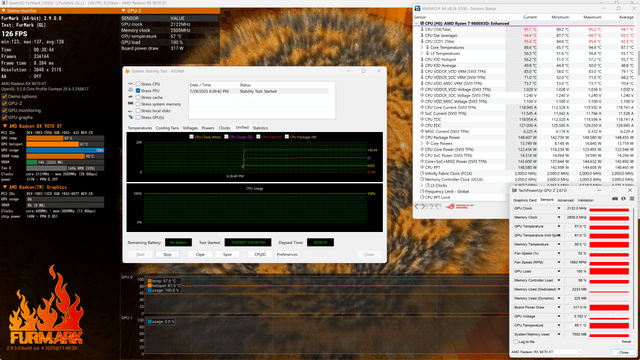Screen dimensions: 640x360
Task: Enable Stress system memory checkbox
Action: 138,104
